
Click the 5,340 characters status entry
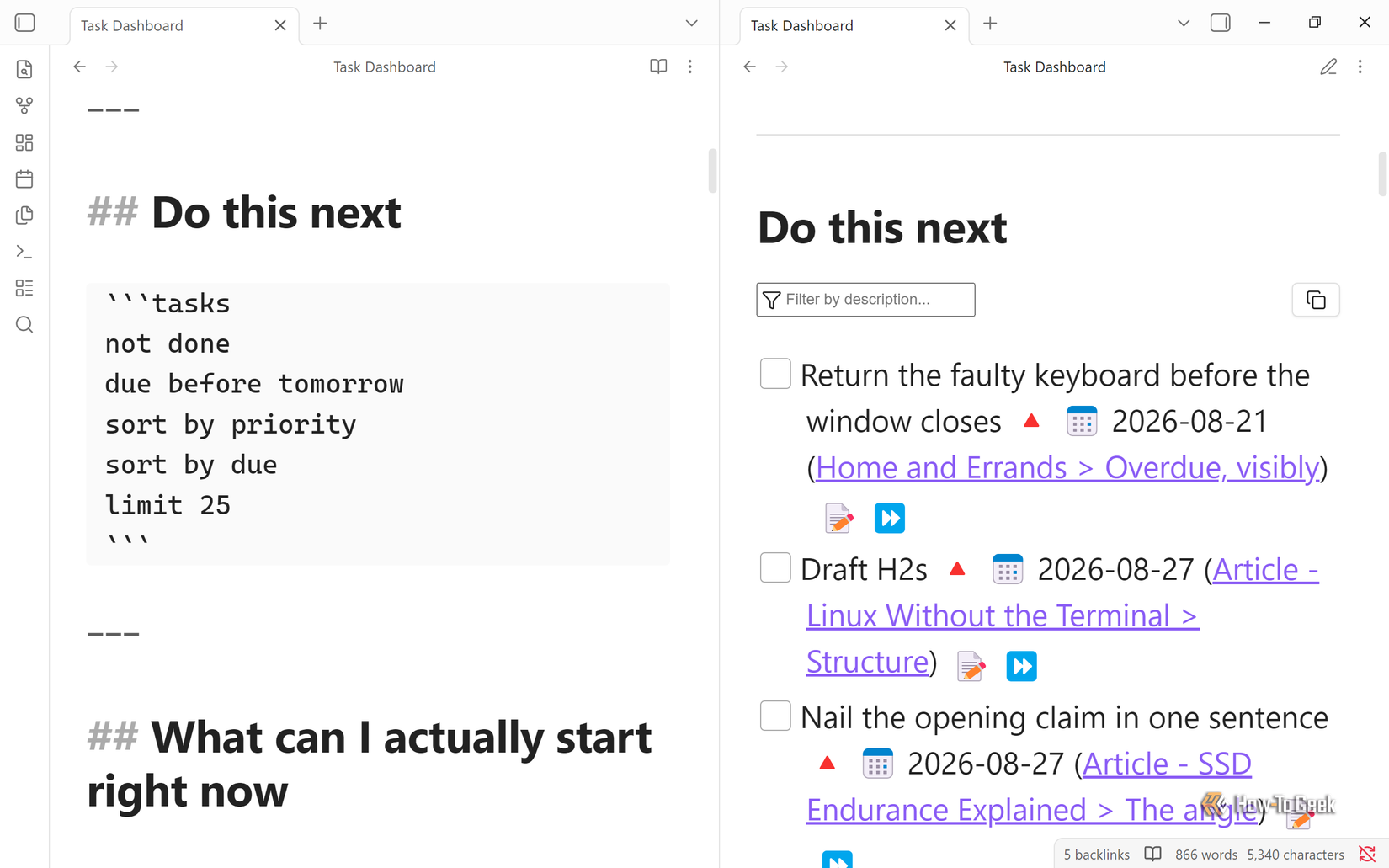[x=1296, y=855]
